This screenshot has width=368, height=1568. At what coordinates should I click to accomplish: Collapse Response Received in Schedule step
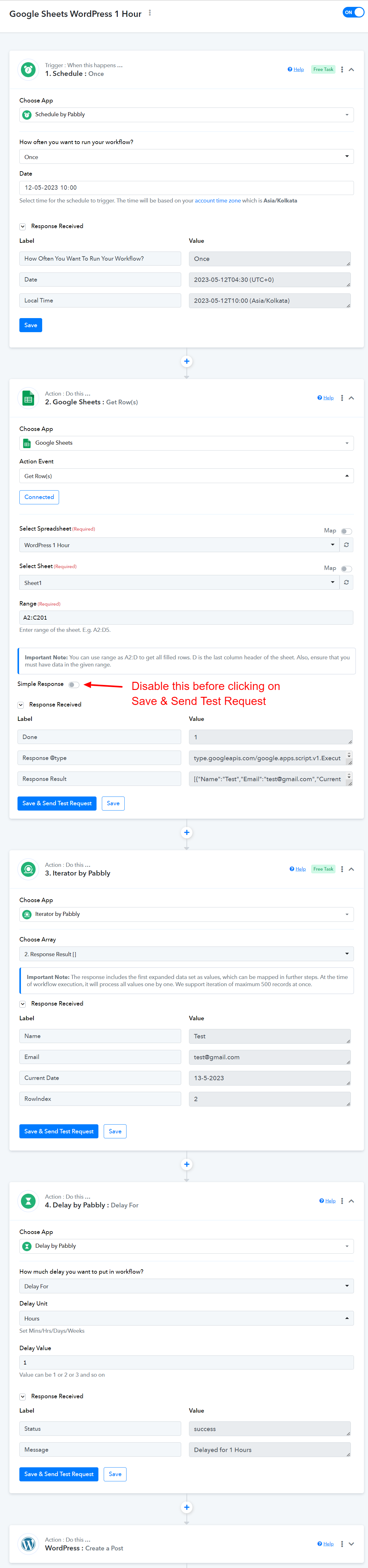click(22, 227)
